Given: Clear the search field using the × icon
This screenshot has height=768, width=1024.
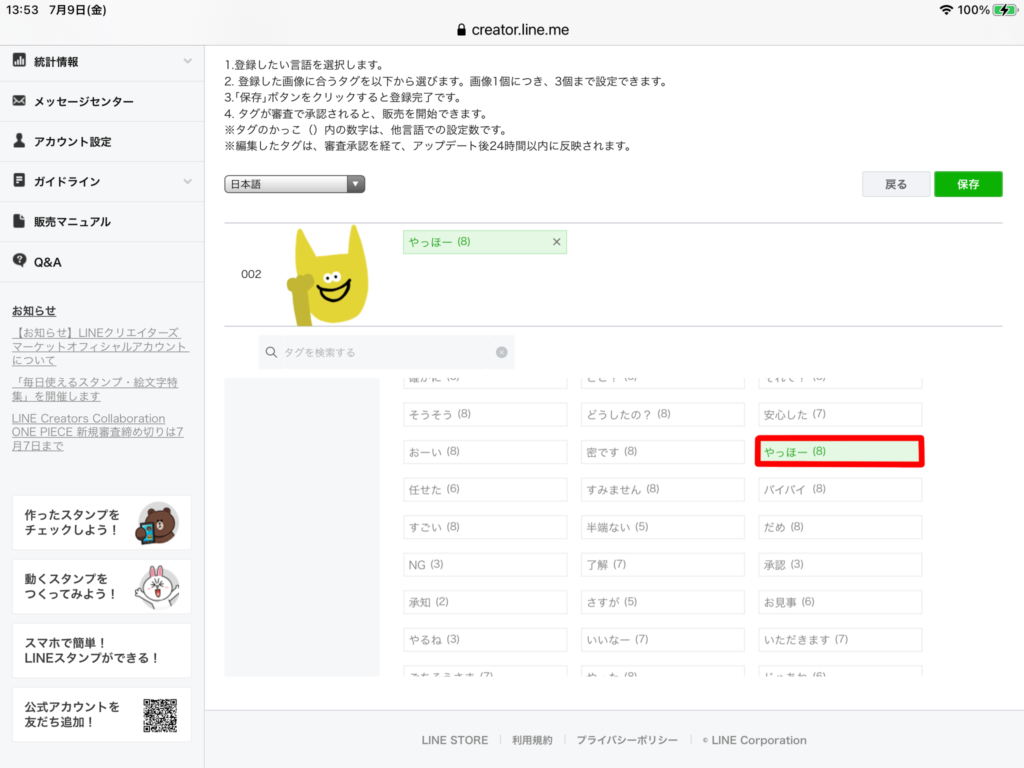Looking at the screenshot, I should point(501,352).
